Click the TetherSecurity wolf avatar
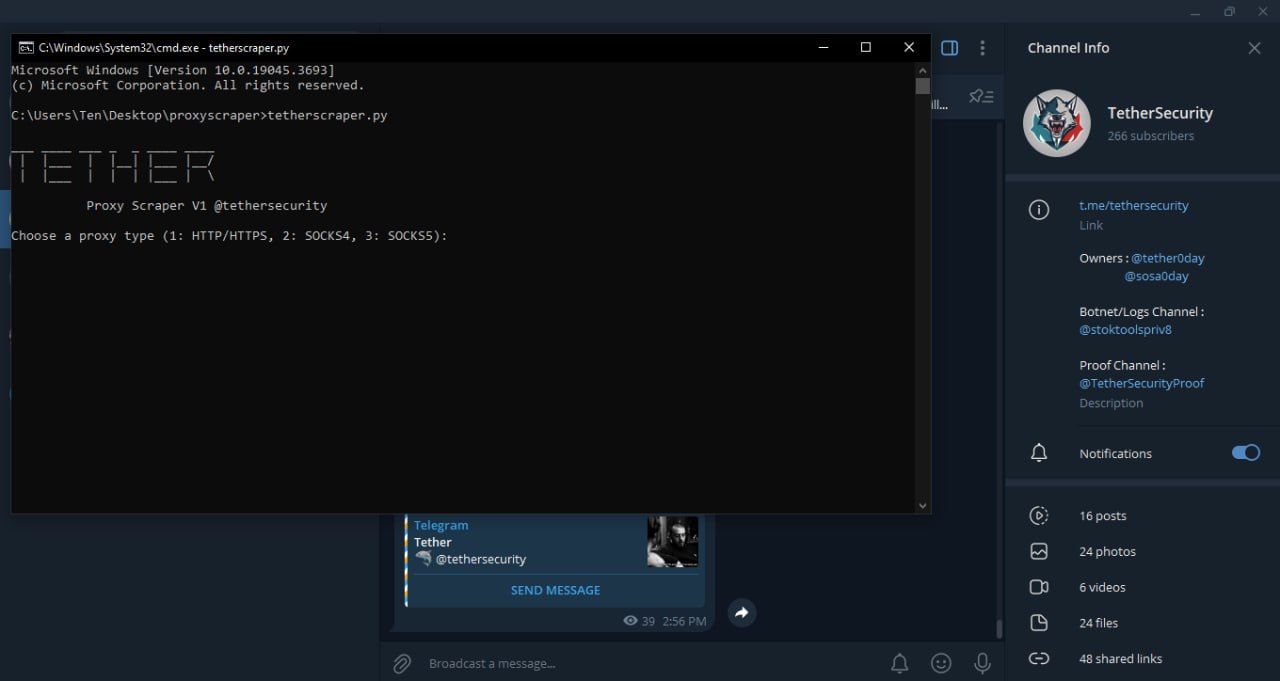 tap(1056, 124)
